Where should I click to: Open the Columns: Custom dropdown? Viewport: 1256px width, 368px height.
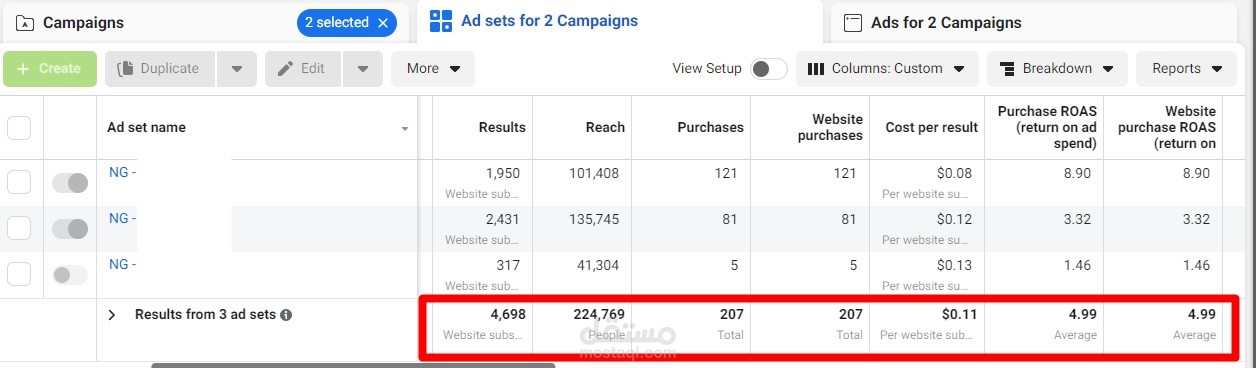pyautogui.click(x=887, y=69)
